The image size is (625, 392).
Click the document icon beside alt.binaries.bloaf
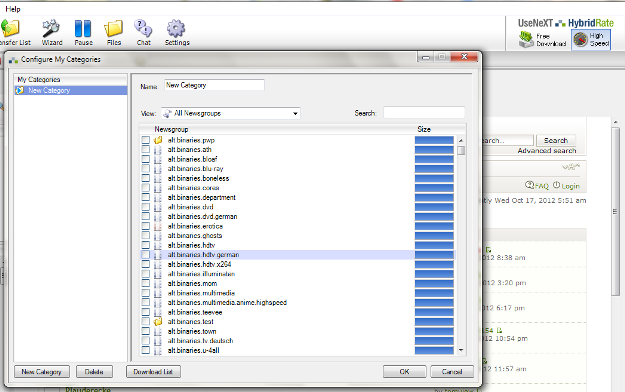[158, 159]
